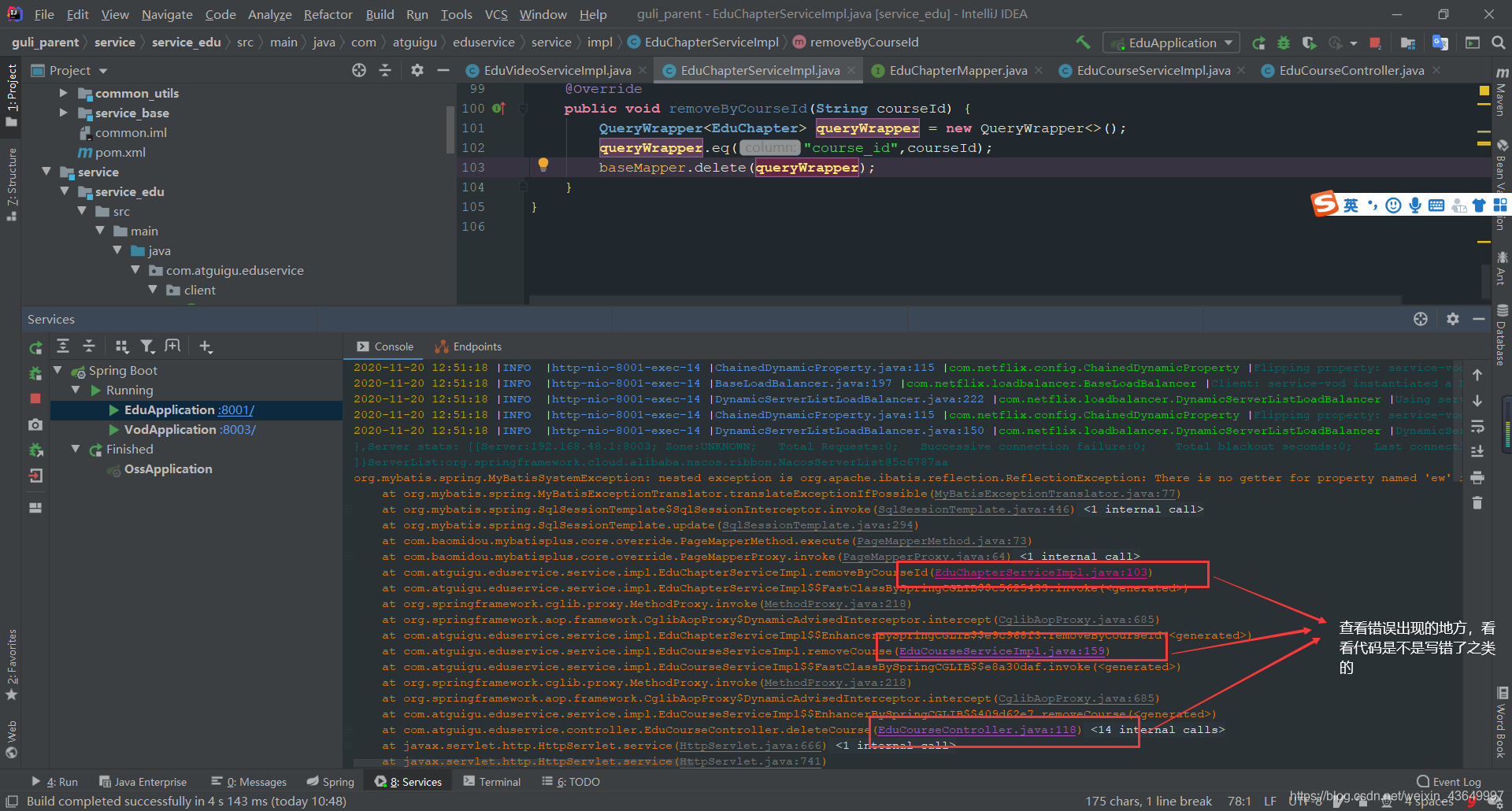
Task: Toggle soft-wrap in console sidebar
Action: [x=1477, y=426]
